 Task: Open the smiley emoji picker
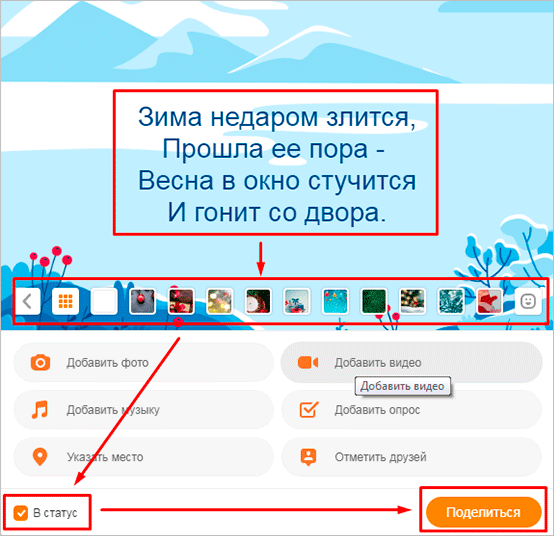[x=528, y=301]
